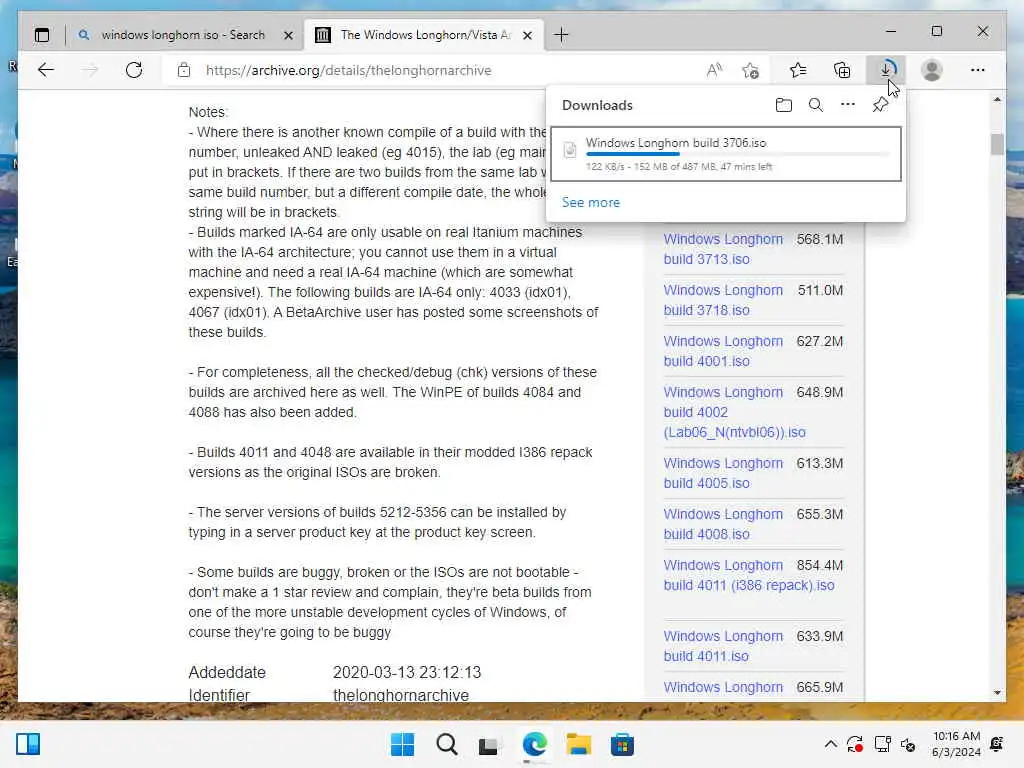Click See more in Downloads panel
Viewport: 1024px width, 768px height.
tap(590, 202)
